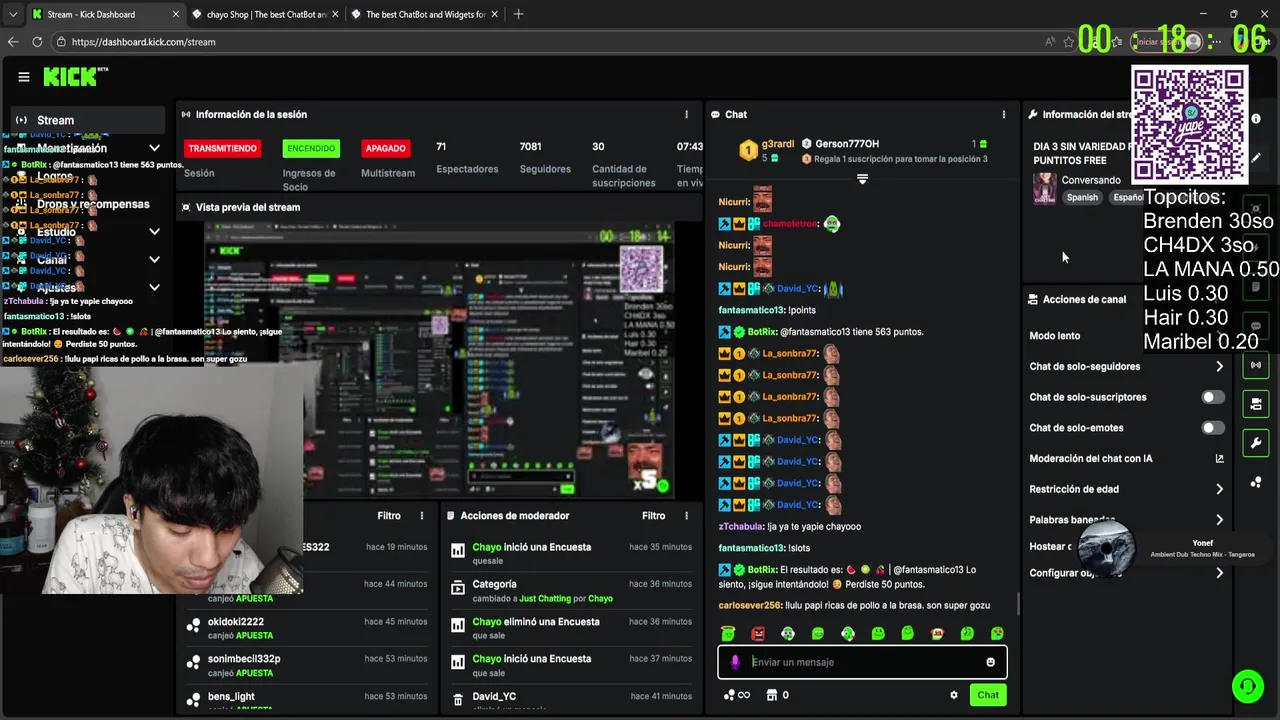Open moderator actions panel three-dot menu
This screenshot has width=1280, height=720.
(x=686, y=516)
